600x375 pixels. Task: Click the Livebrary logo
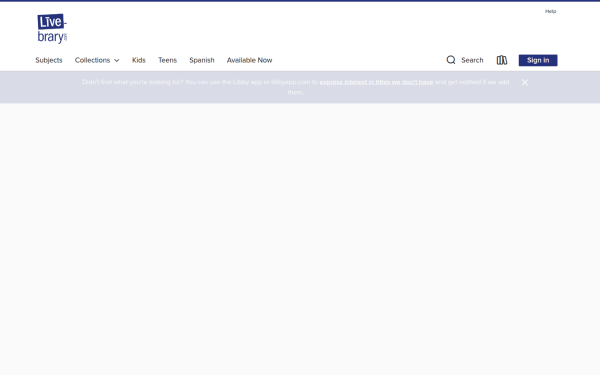click(52, 29)
